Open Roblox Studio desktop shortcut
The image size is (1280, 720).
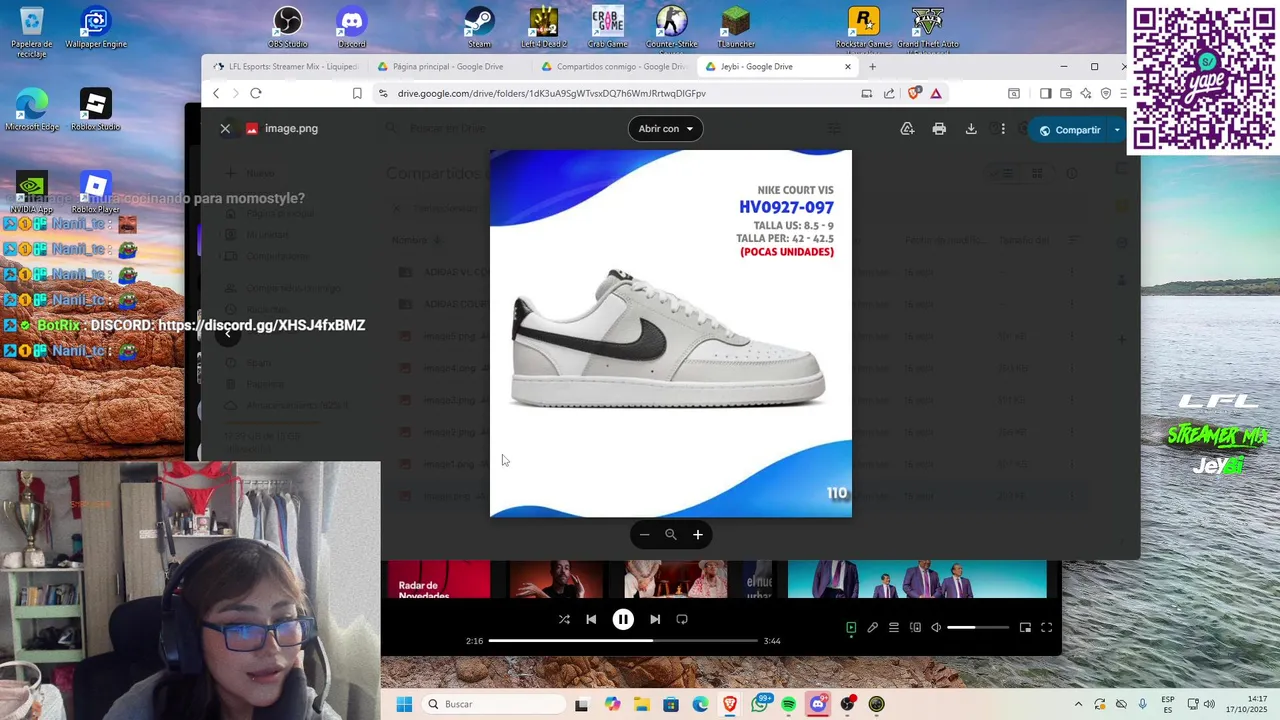pos(95,110)
